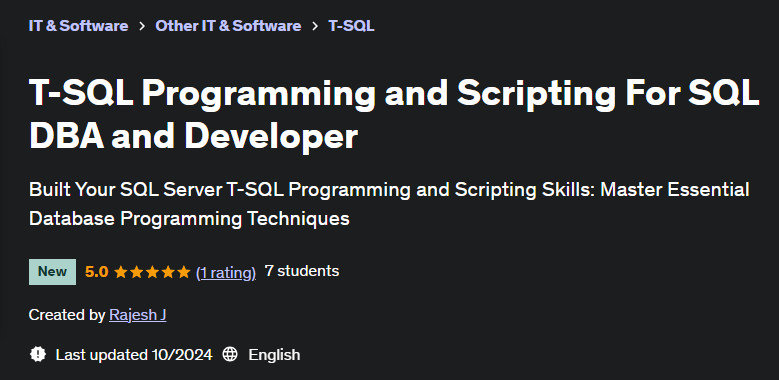Click the chevron before T-SQL breadcrumb
The height and width of the screenshot is (380, 779).
coord(315,26)
